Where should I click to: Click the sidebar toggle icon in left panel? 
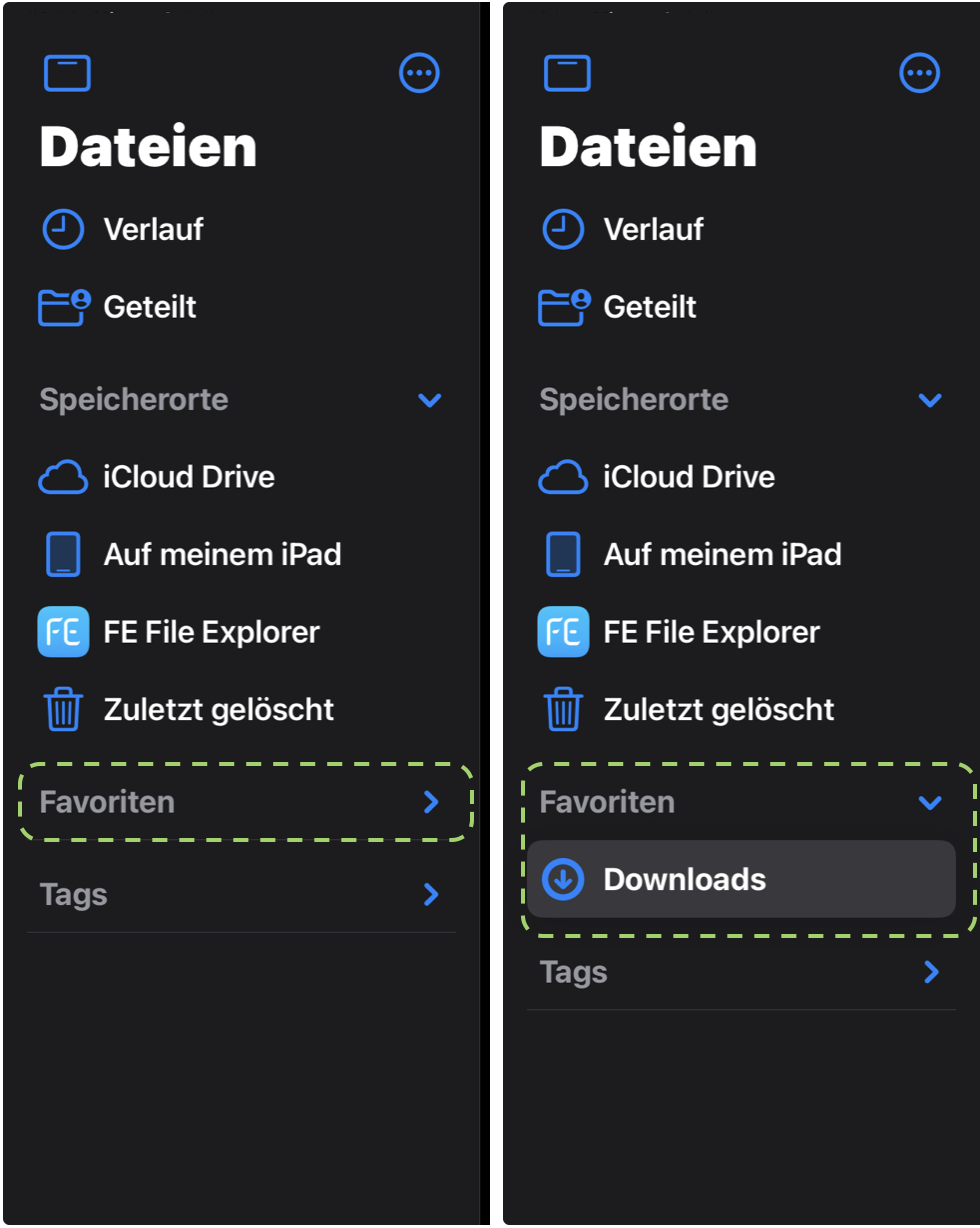pyautogui.click(x=67, y=73)
